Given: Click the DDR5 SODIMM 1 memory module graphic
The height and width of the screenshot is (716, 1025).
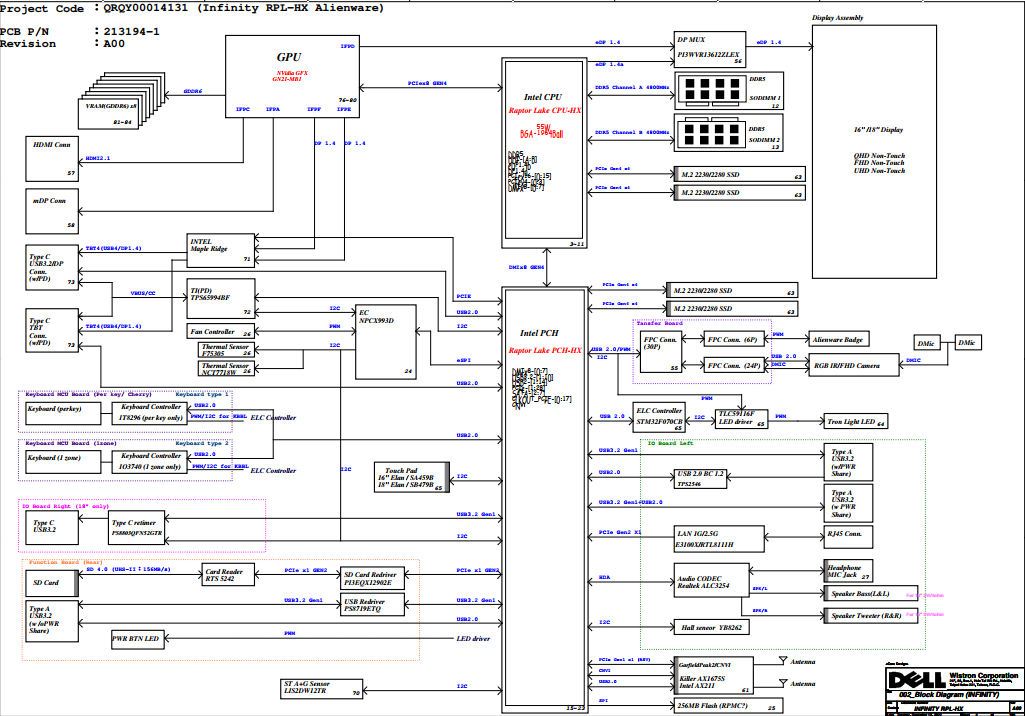Looking at the screenshot, I should 728,90.
